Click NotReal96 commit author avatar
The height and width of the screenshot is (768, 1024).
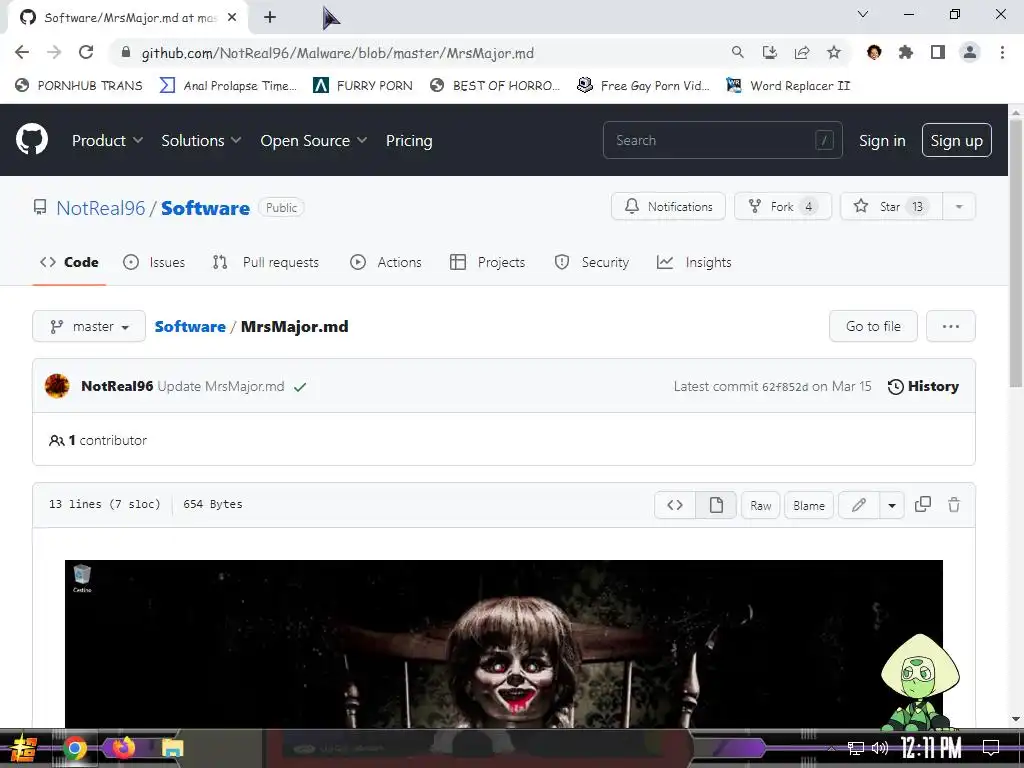point(57,386)
